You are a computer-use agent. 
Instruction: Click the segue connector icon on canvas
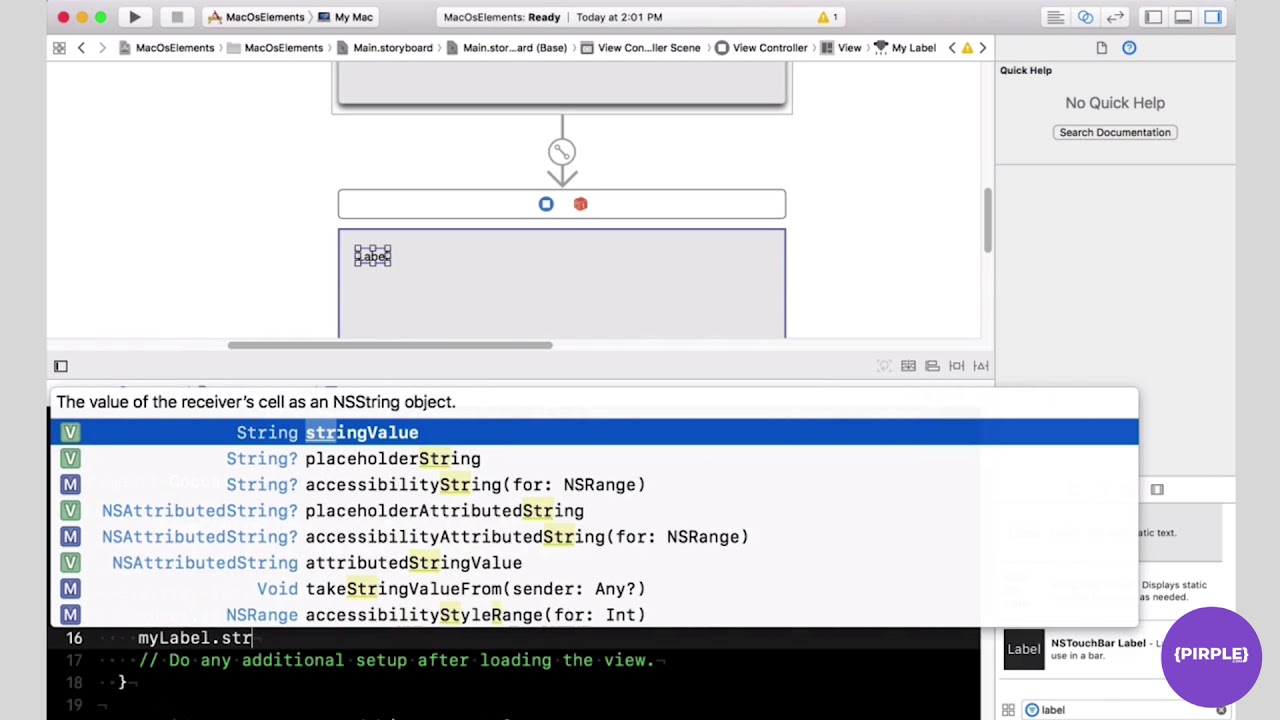[562, 152]
